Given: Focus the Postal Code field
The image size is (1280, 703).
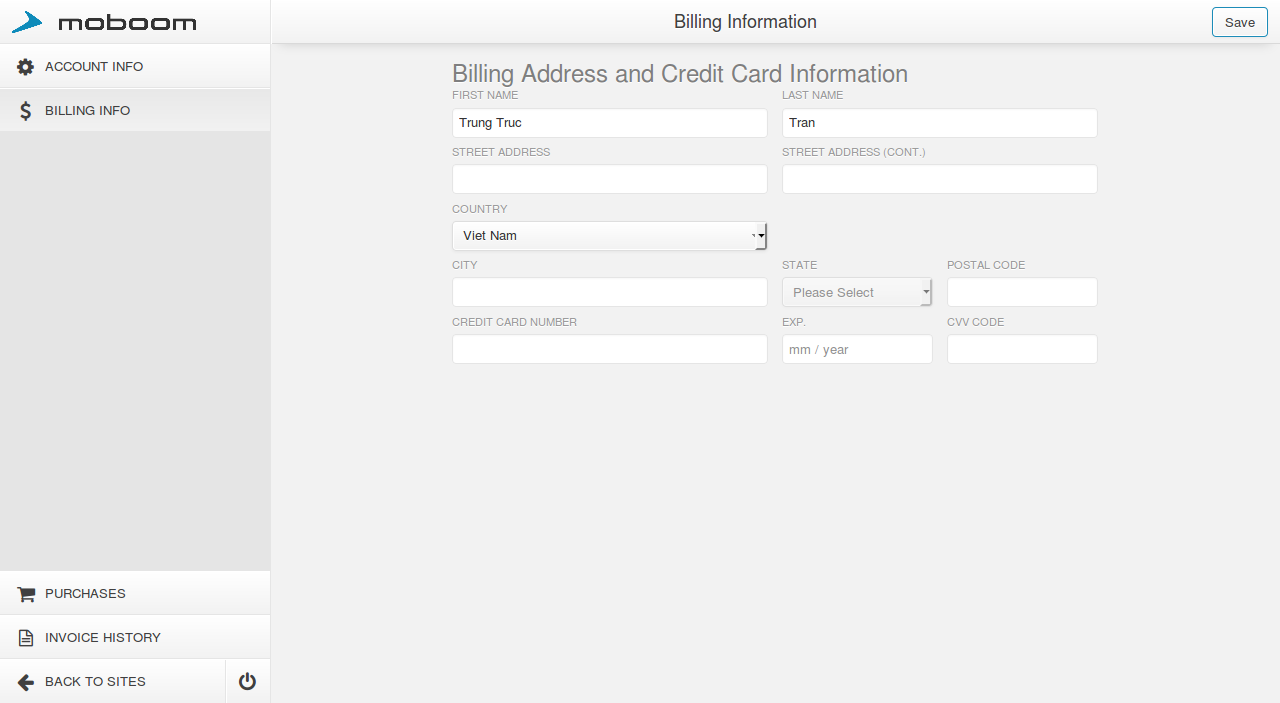Looking at the screenshot, I should click(1021, 292).
